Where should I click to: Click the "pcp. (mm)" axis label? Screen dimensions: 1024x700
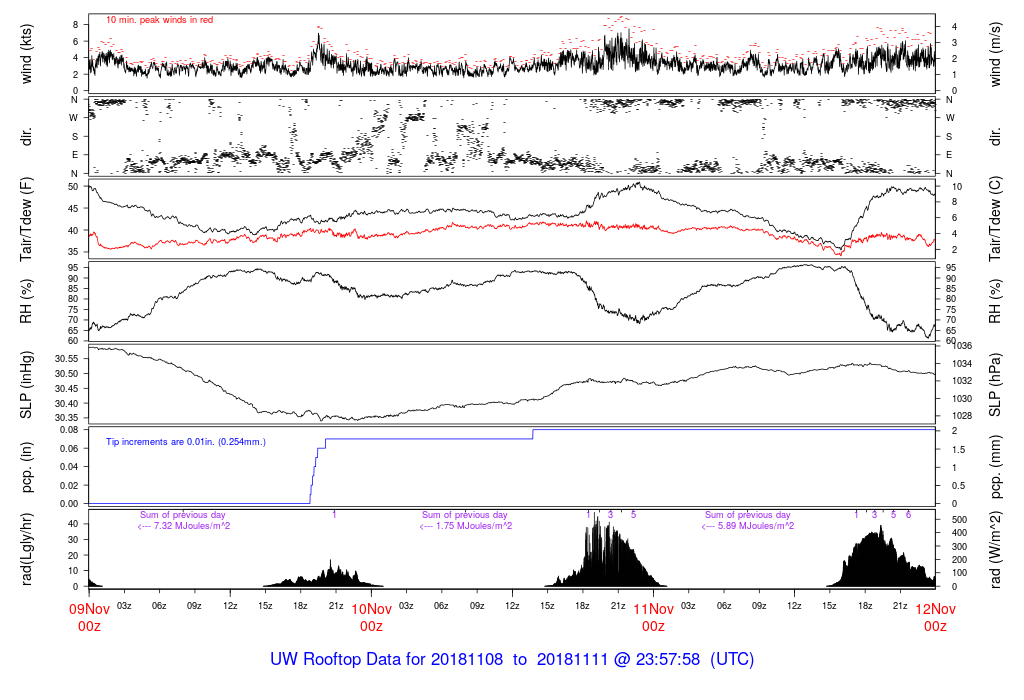995,468
